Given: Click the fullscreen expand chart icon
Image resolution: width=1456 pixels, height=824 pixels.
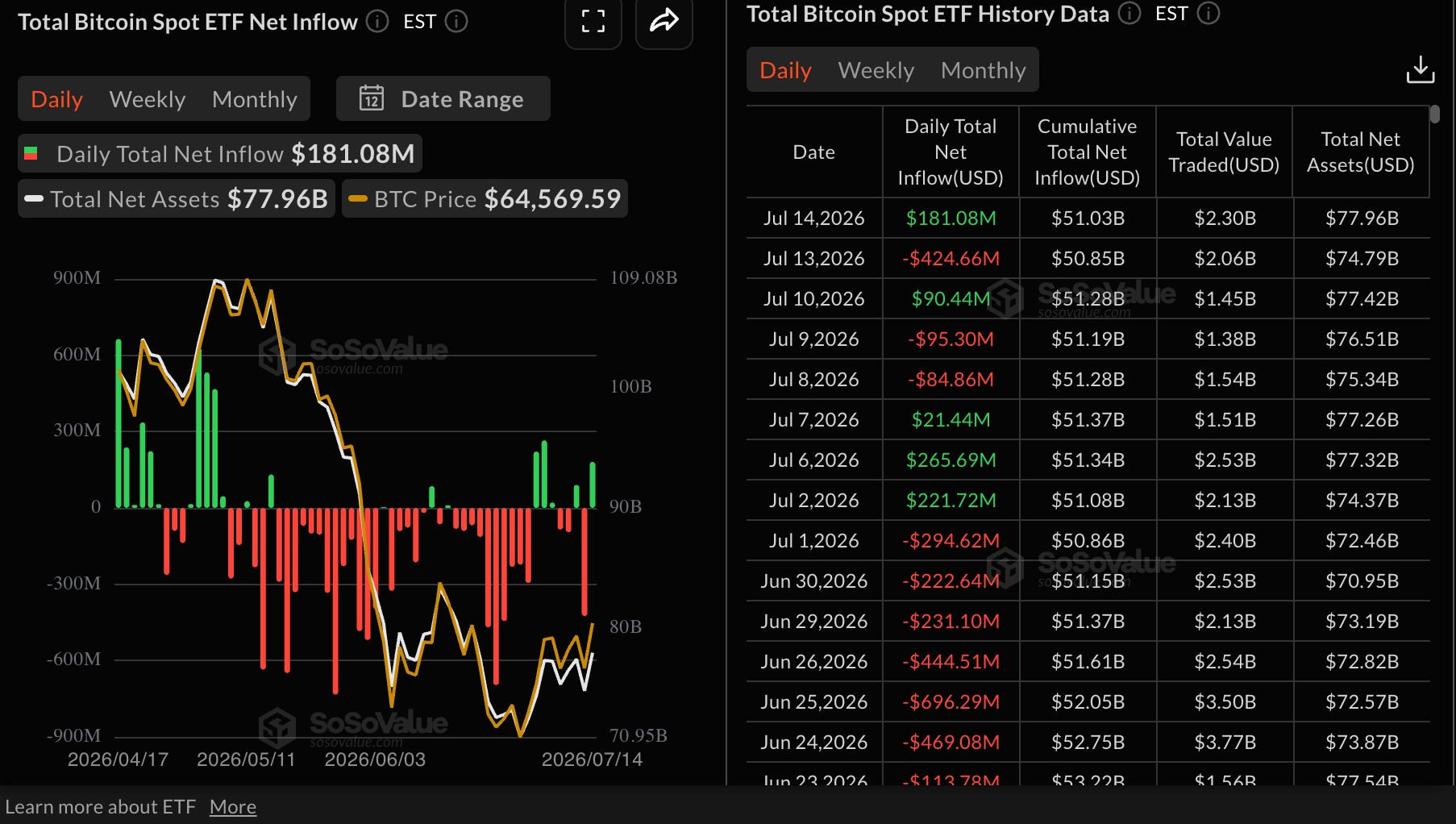Looking at the screenshot, I should [593, 22].
